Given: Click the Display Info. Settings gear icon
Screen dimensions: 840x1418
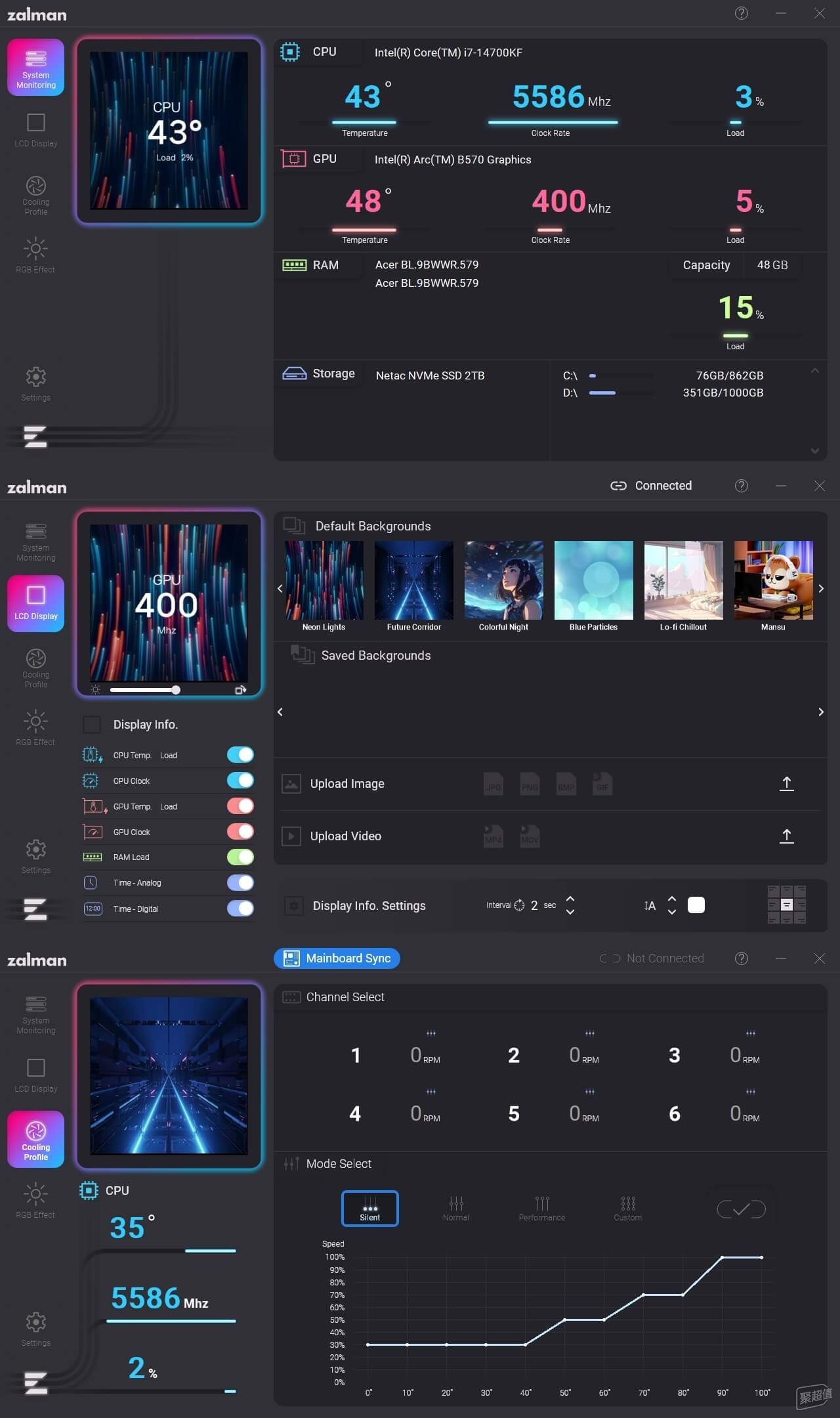Looking at the screenshot, I should (x=293, y=906).
